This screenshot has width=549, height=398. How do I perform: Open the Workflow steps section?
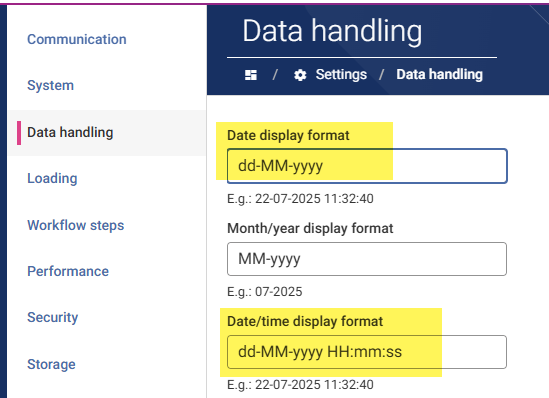click(x=76, y=225)
